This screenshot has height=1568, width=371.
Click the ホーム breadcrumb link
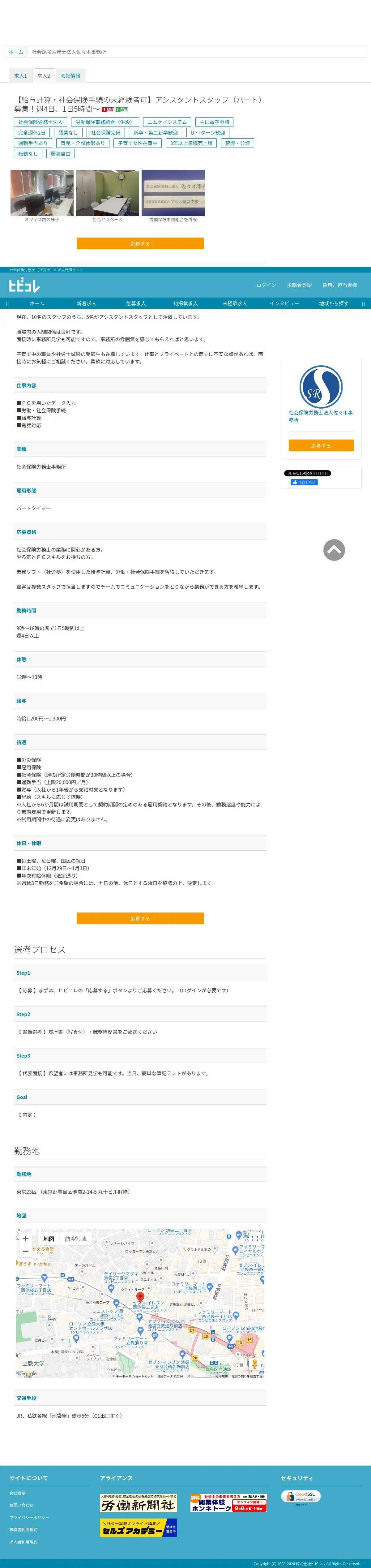pos(16,52)
